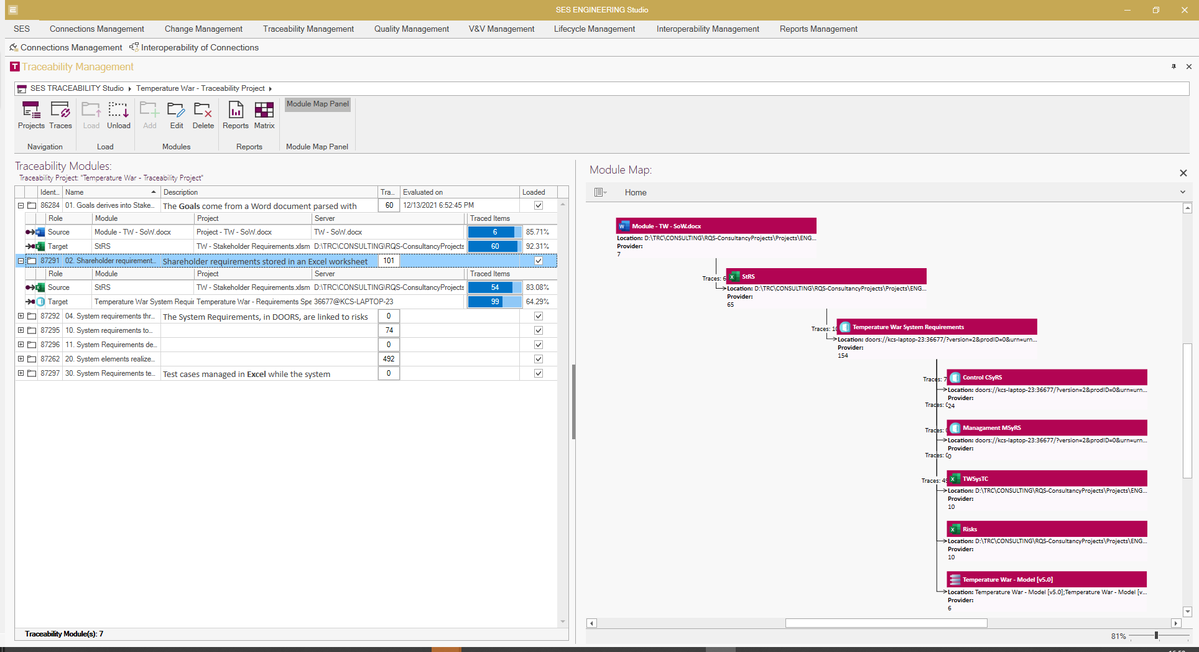Show the traceability Matrix icon

pyautogui.click(x=265, y=115)
